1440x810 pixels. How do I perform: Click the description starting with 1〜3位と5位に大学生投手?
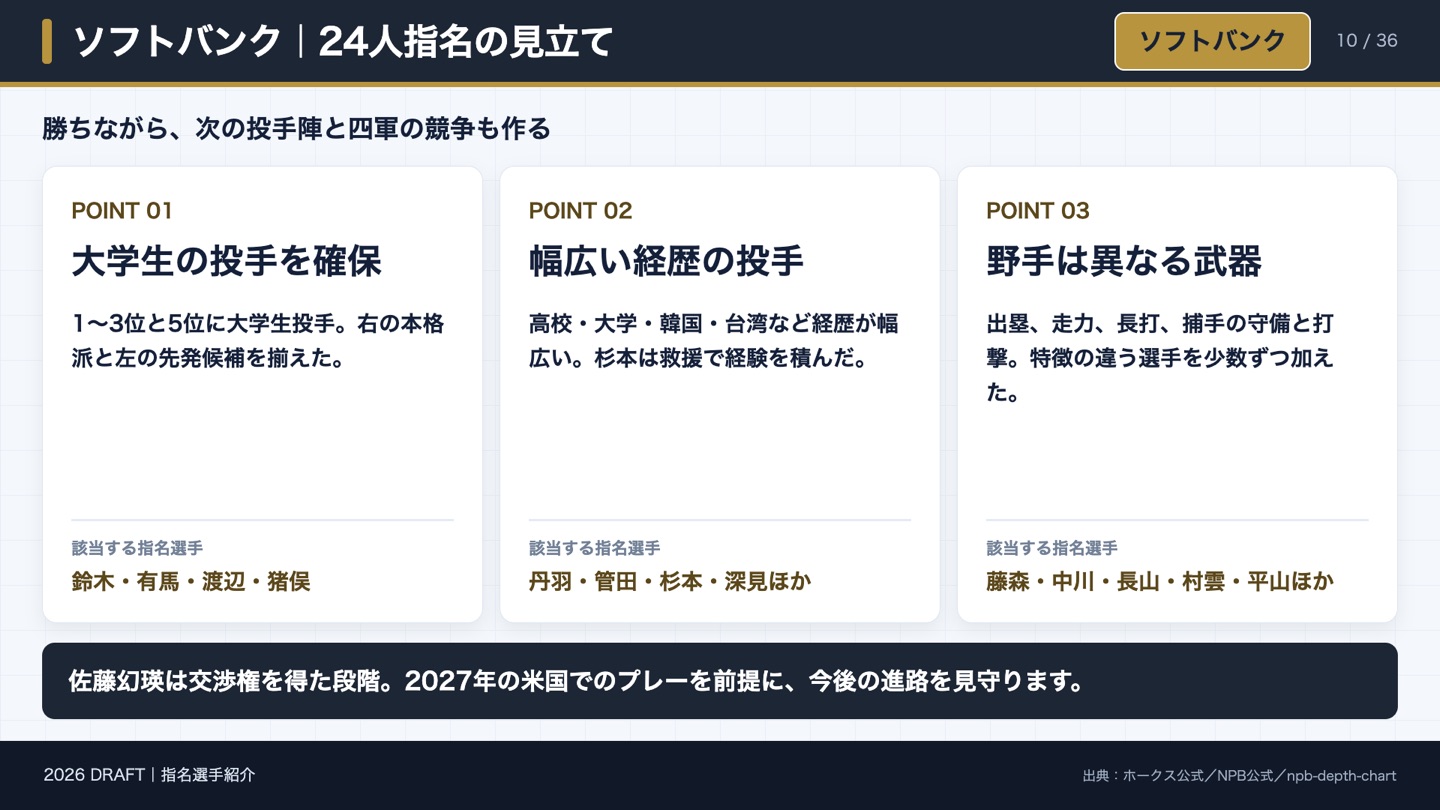[x=258, y=341]
